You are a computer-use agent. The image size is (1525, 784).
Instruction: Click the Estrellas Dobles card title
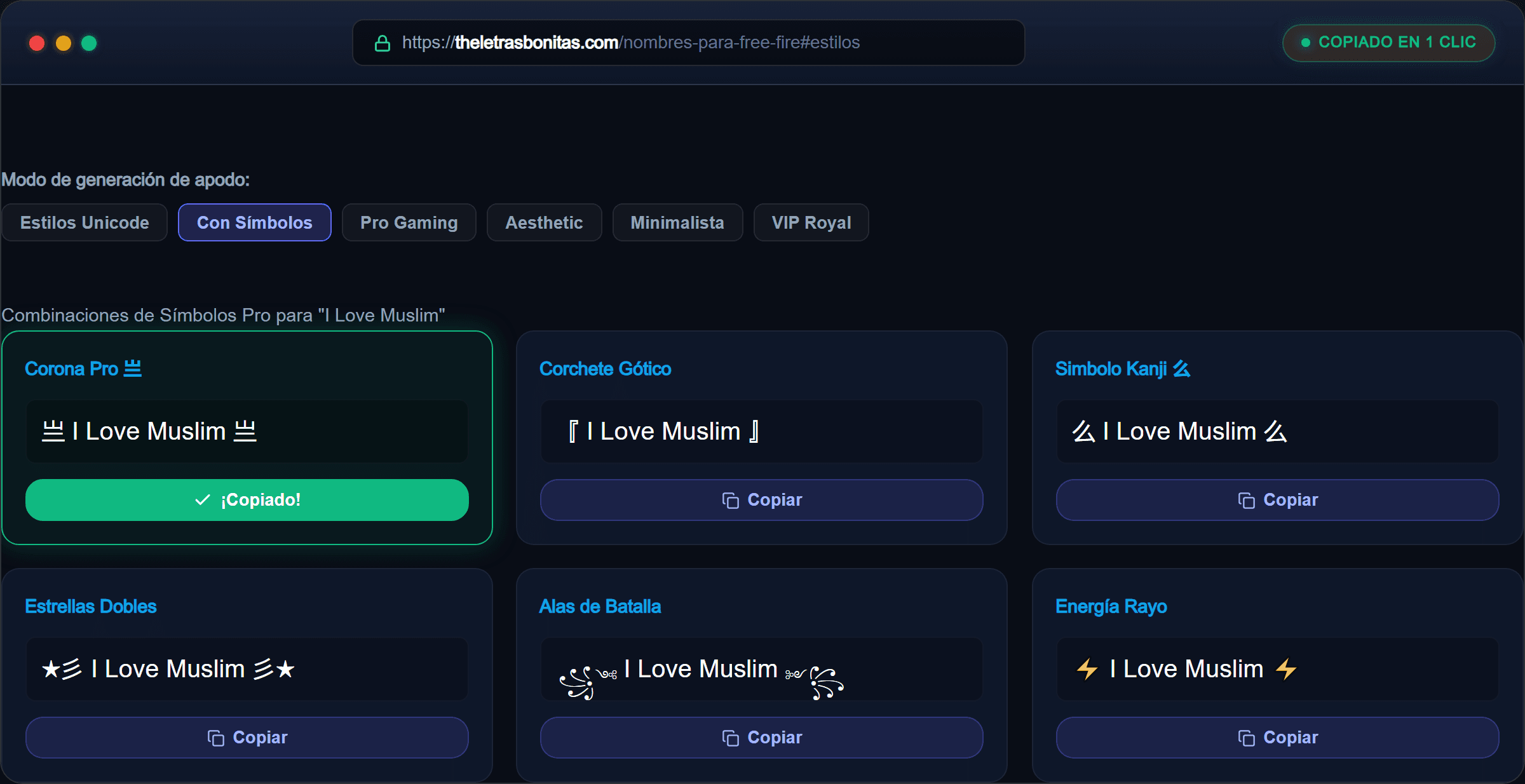pyautogui.click(x=91, y=606)
